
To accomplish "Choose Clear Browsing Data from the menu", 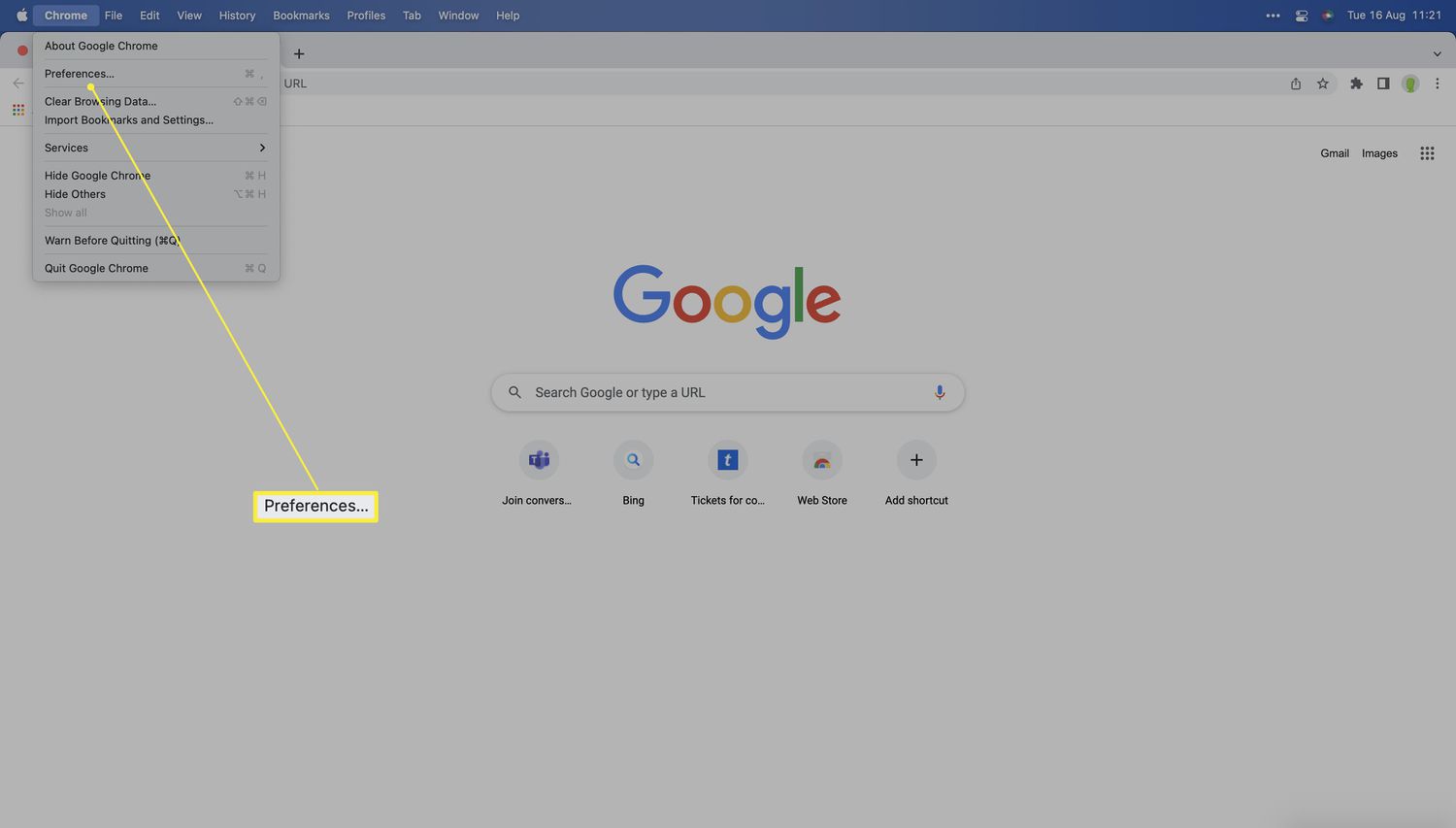I will [100, 101].
